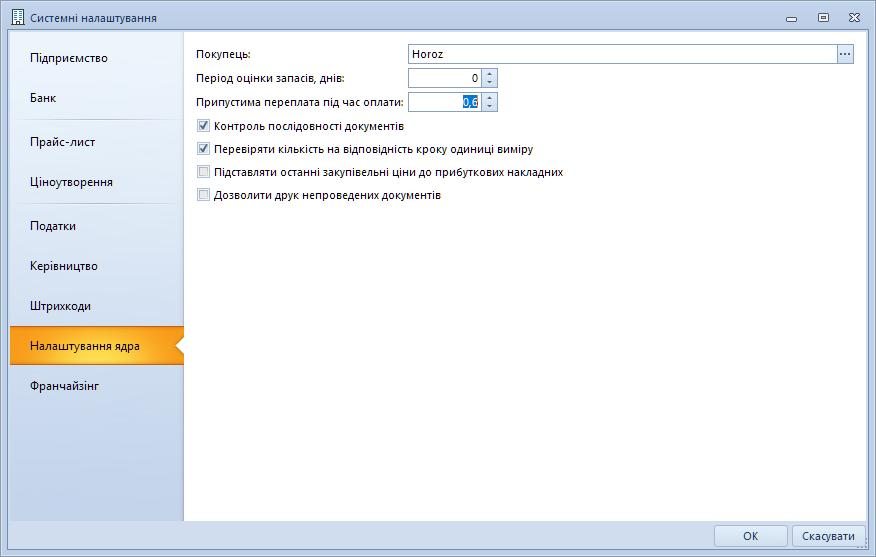Click the Скасувати button
Image resolution: width=876 pixels, height=557 pixels.
coord(828,536)
